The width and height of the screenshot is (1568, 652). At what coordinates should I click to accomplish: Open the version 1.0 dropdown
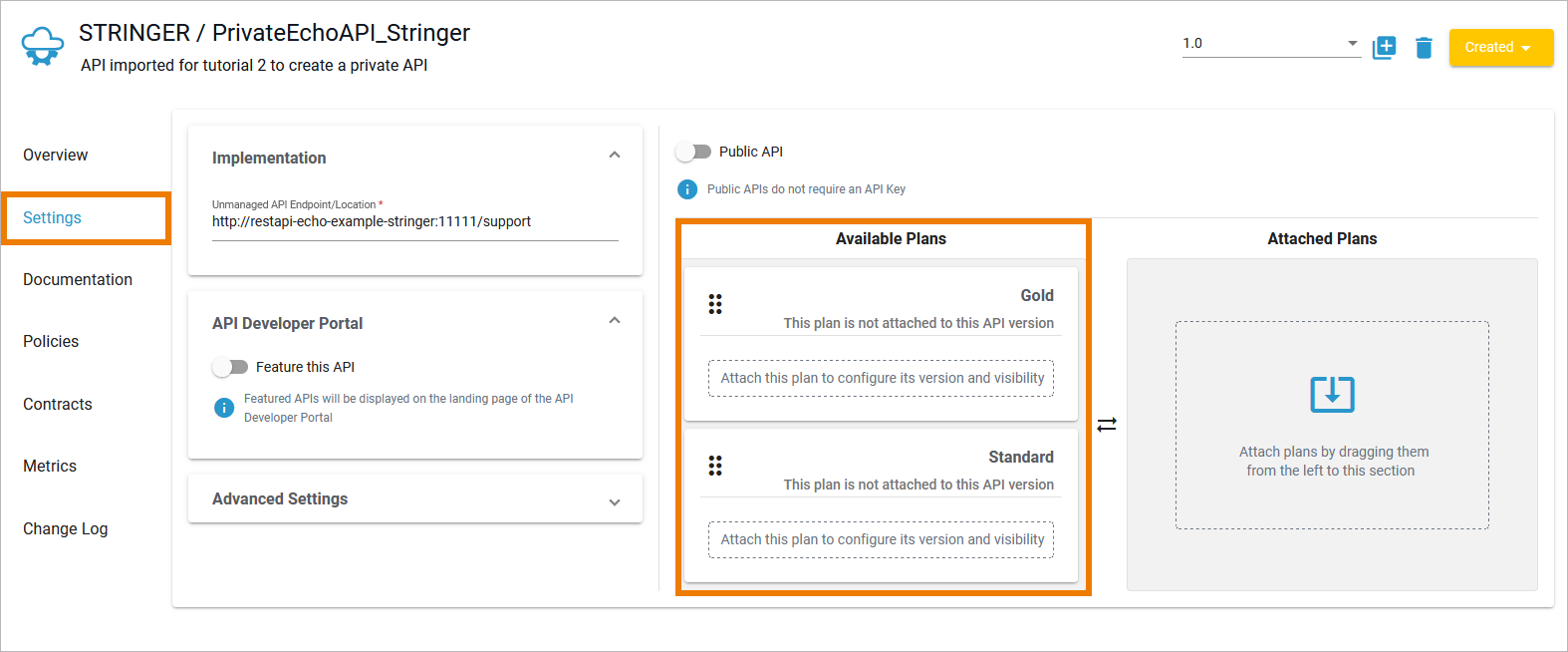(x=1270, y=43)
